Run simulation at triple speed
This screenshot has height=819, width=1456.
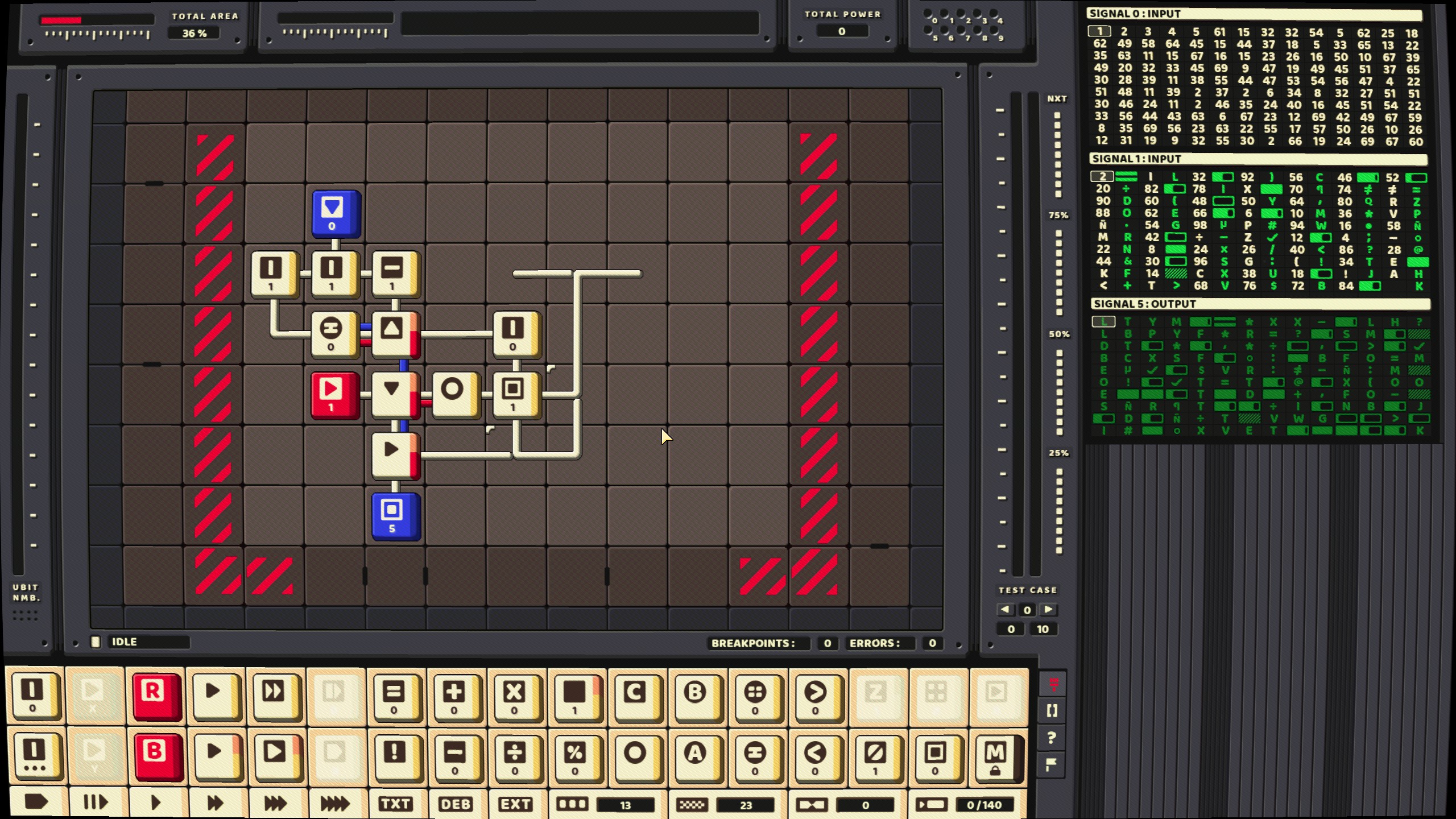[276, 803]
